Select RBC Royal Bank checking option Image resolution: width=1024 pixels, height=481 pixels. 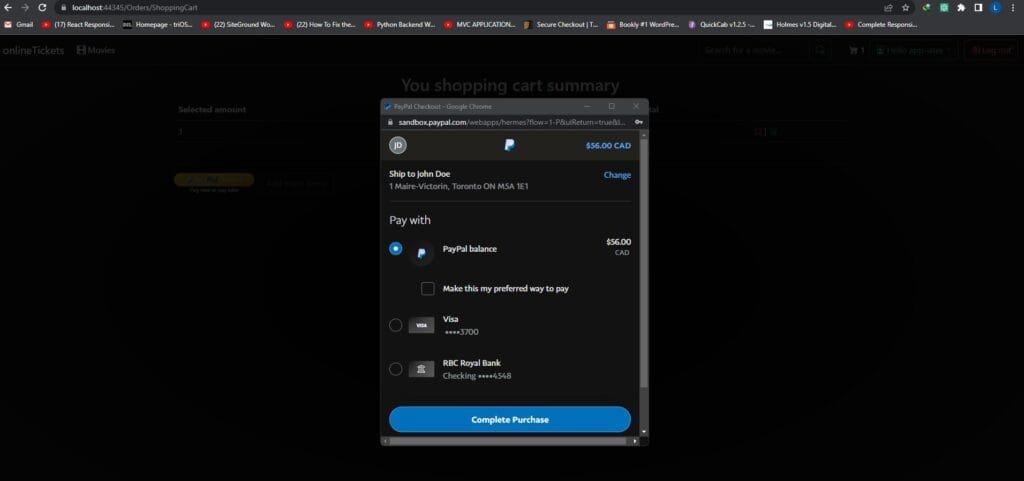point(396,369)
